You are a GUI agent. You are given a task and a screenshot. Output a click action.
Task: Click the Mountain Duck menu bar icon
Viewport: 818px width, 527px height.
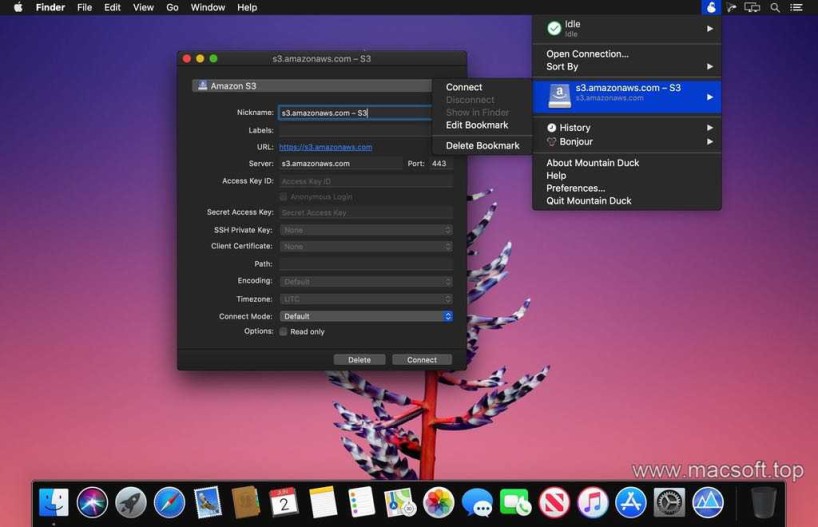click(x=710, y=7)
